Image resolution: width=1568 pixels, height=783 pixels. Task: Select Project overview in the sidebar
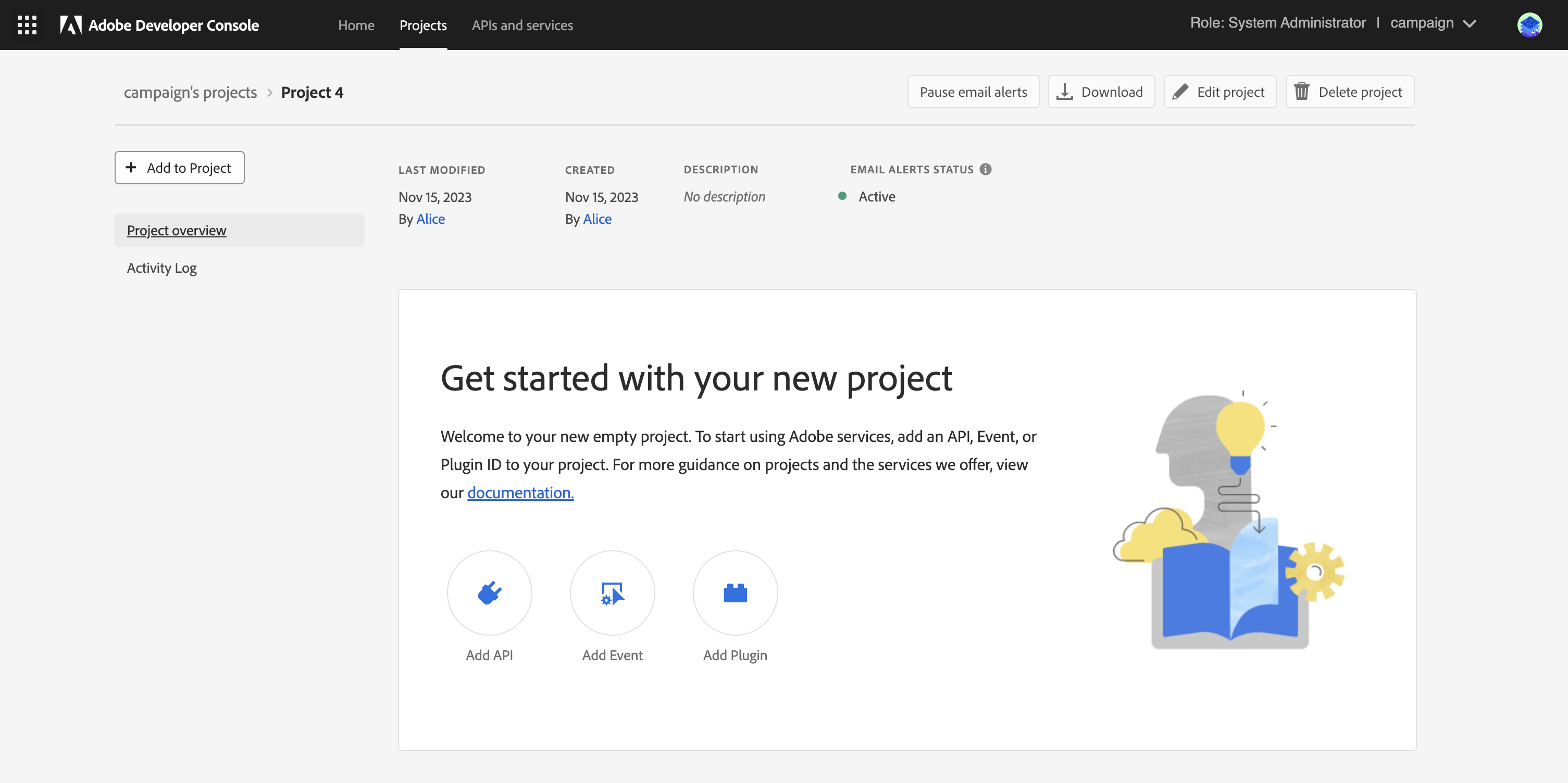tap(177, 230)
